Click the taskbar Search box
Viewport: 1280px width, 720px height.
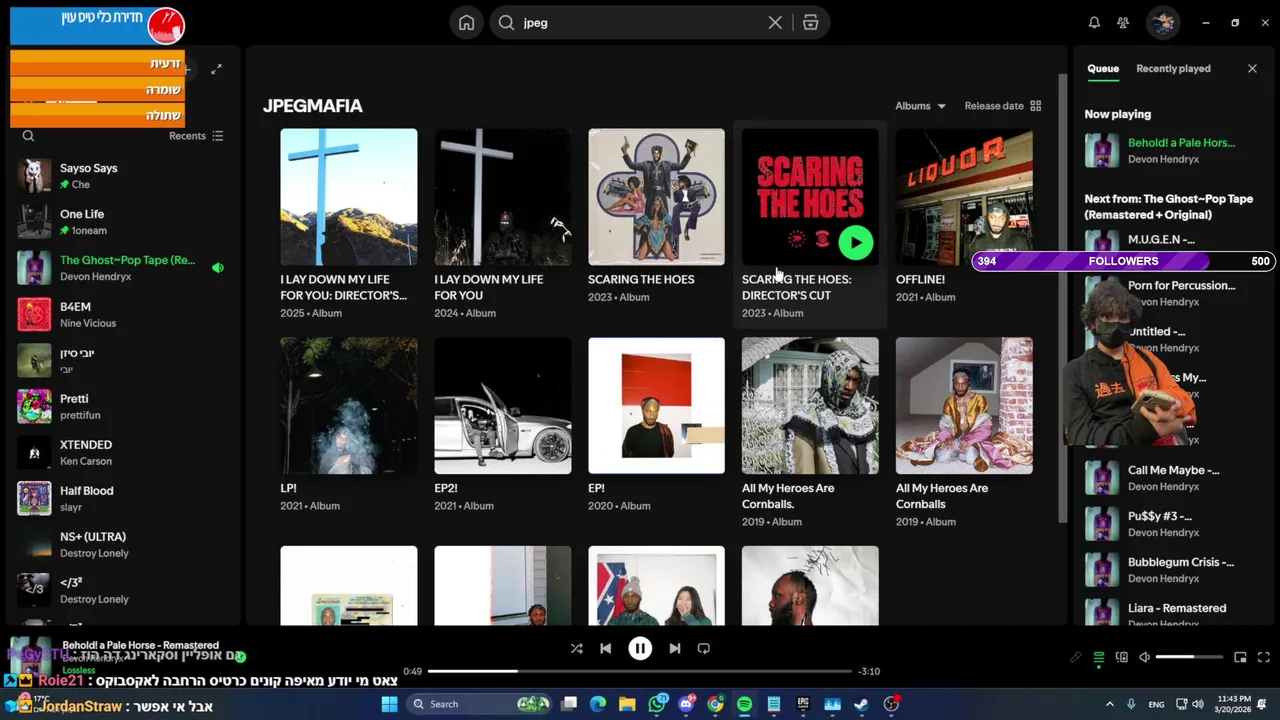pyautogui.click(x=481, y=704)
